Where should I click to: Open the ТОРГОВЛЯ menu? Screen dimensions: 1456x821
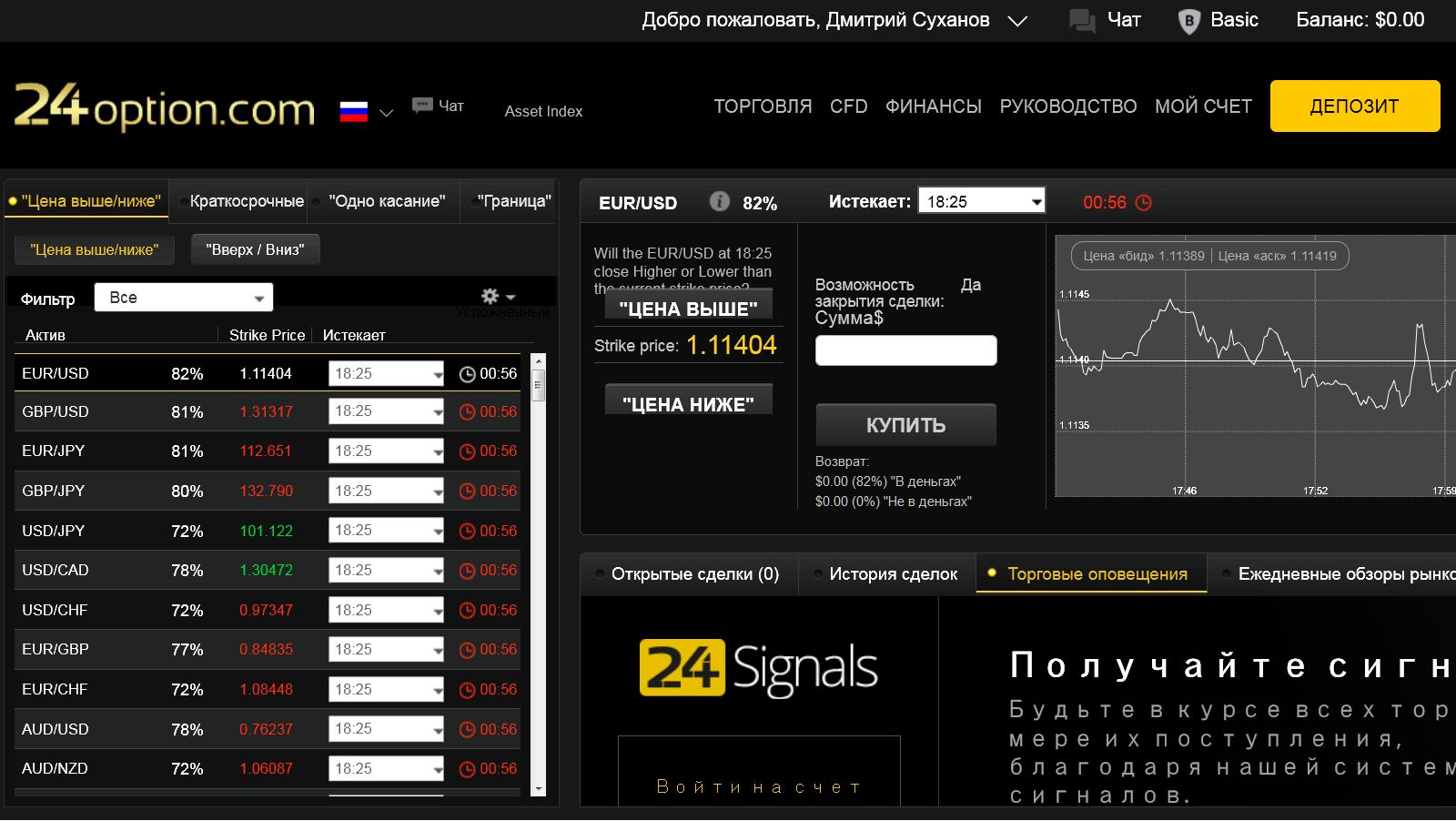click(763, 106)
